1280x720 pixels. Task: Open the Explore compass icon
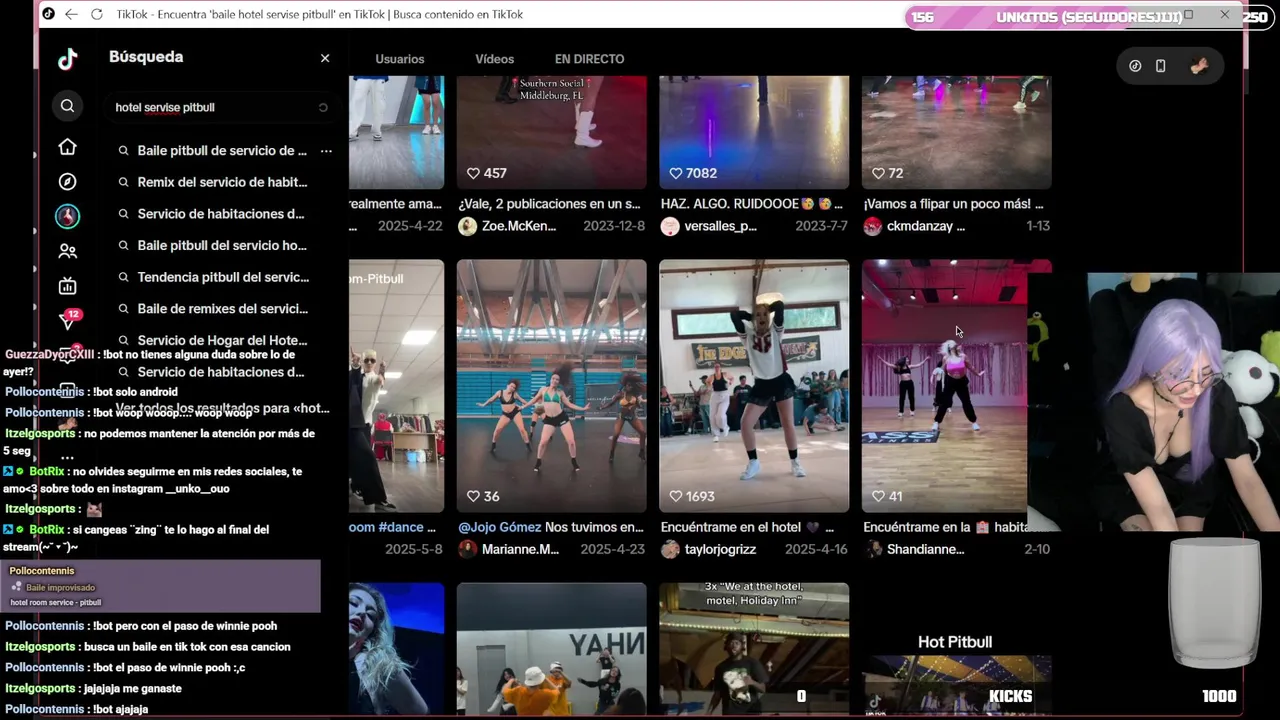click(67, 182)
